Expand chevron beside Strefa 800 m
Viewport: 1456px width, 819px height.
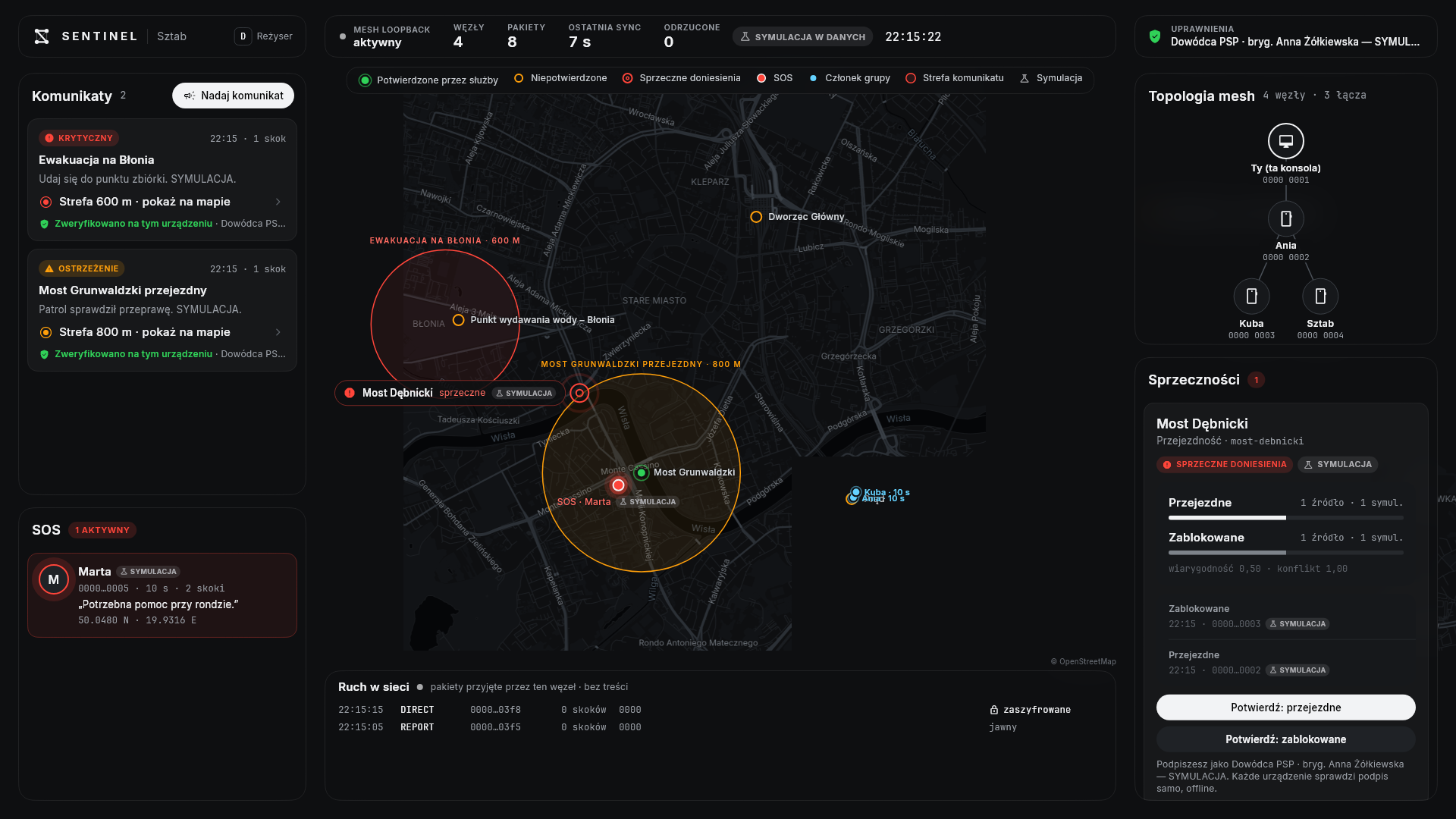point(278,332)
